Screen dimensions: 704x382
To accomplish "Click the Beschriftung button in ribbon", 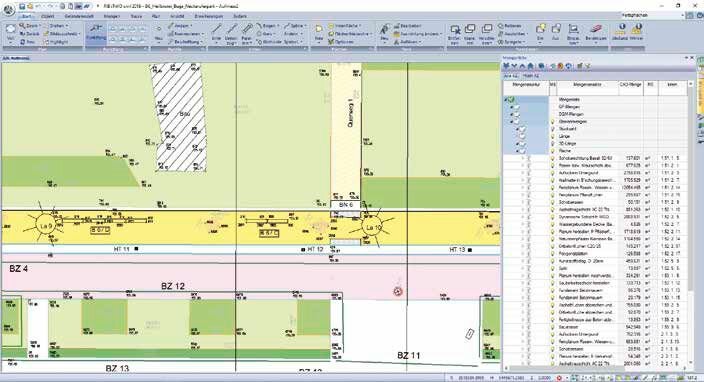I will (x=185, y=42).
